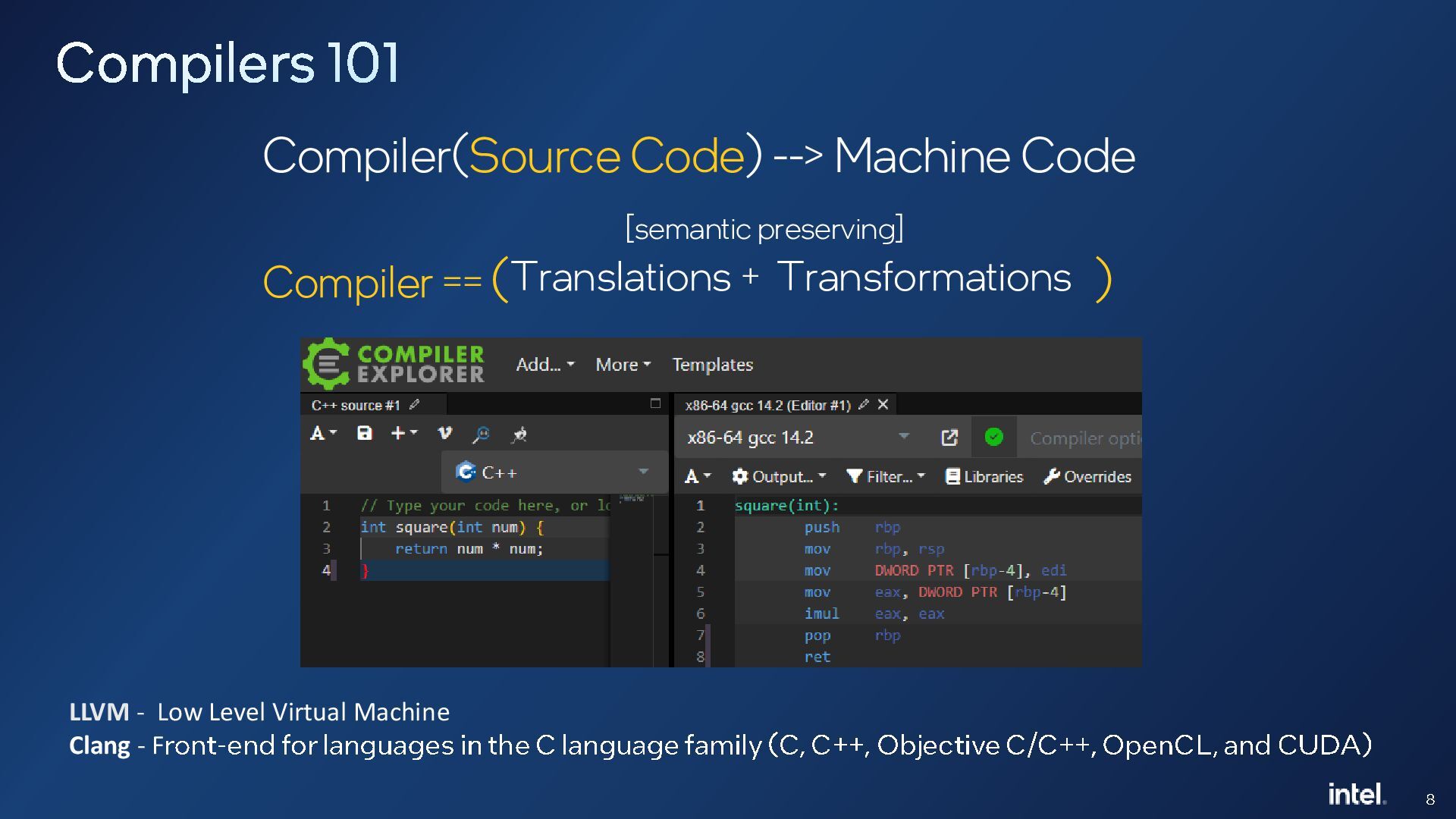
Task: Maximize the source editor pane
Action: pos(655,403)
